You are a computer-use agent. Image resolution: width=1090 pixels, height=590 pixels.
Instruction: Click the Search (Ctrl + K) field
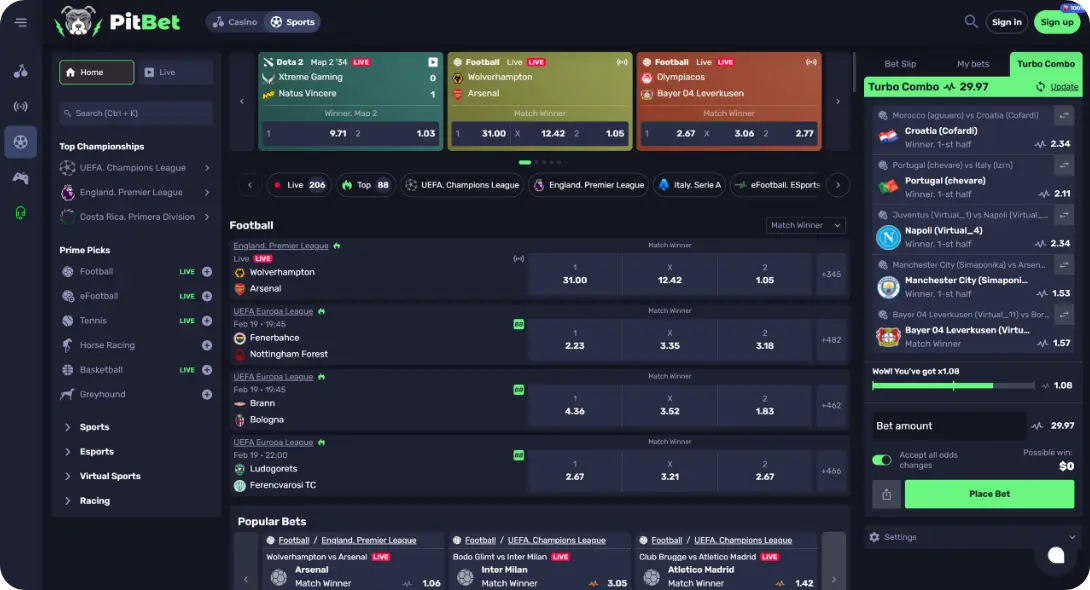click(x=136, y=113)
